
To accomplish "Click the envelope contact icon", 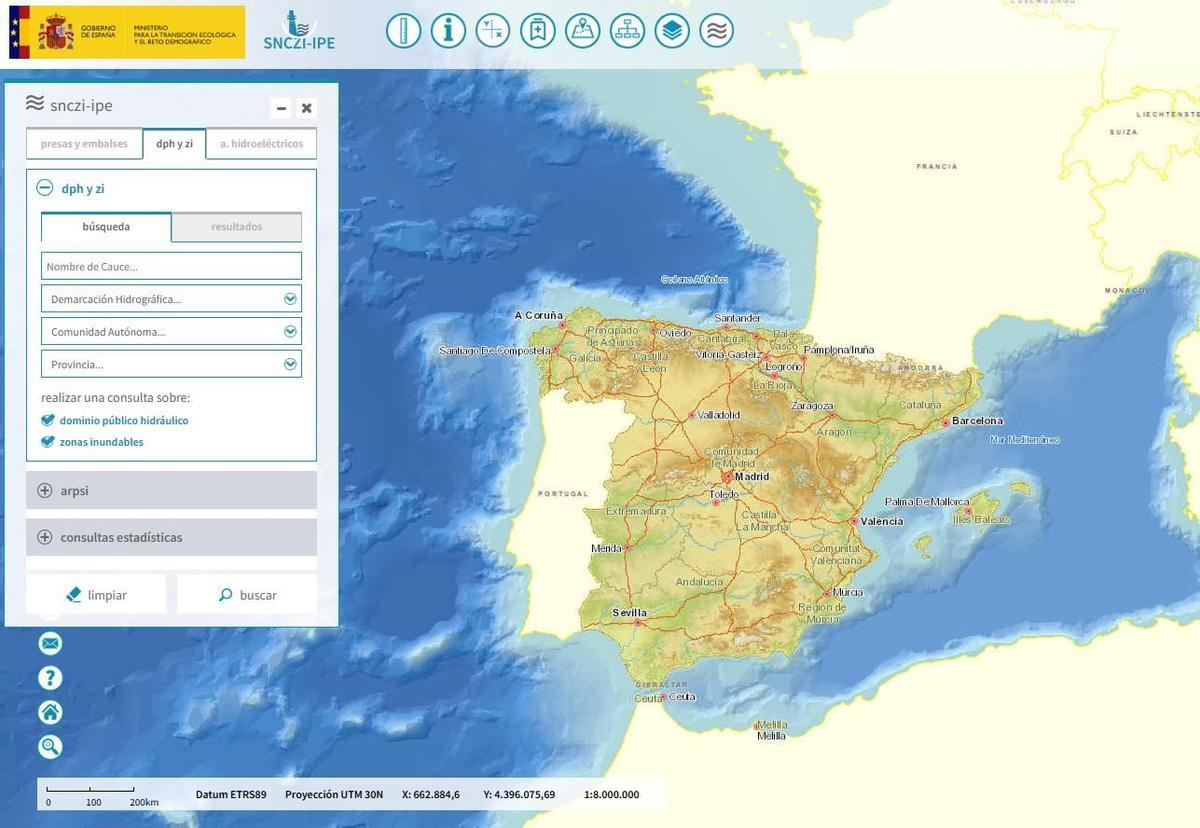I will [x=50, y=643].
